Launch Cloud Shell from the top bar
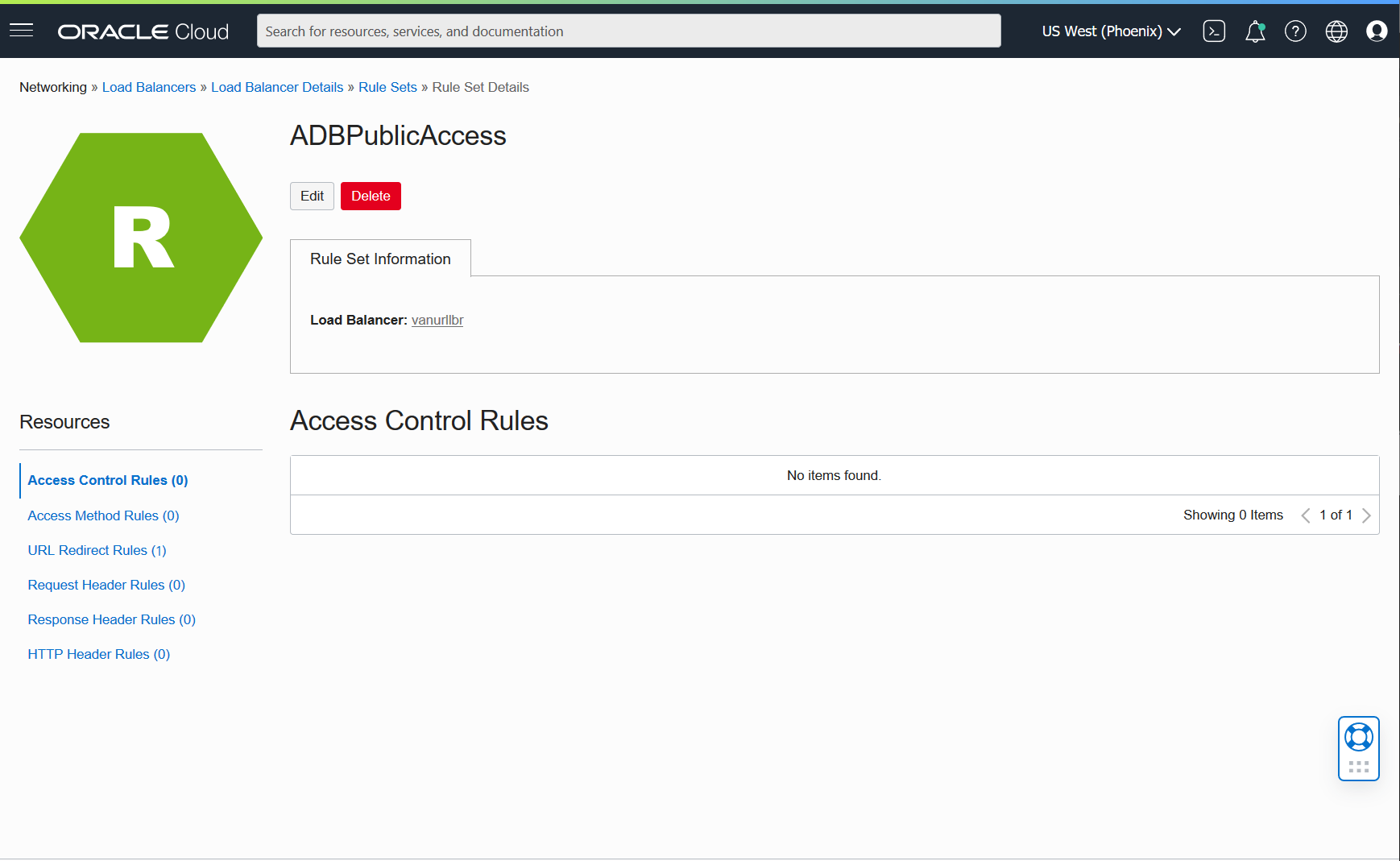Image resolution: width=1400 pixels, height=861 pixels. (1214, 31)
